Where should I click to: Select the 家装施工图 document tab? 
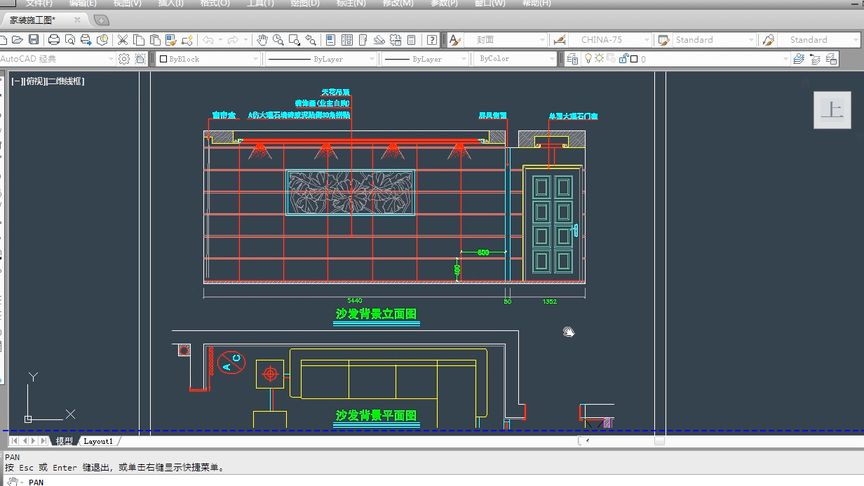click(x=33, y=20)
